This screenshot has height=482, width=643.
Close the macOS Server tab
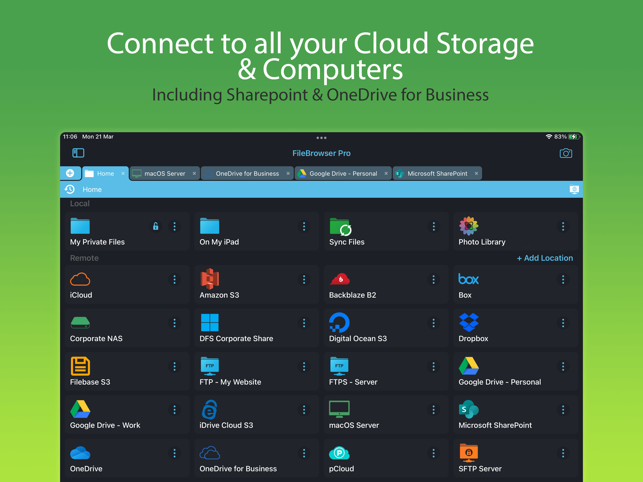(x=194, y=174)
